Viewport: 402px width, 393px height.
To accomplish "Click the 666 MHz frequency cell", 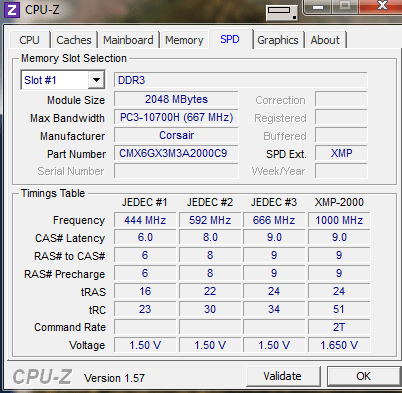I will [x=274, y=220].
